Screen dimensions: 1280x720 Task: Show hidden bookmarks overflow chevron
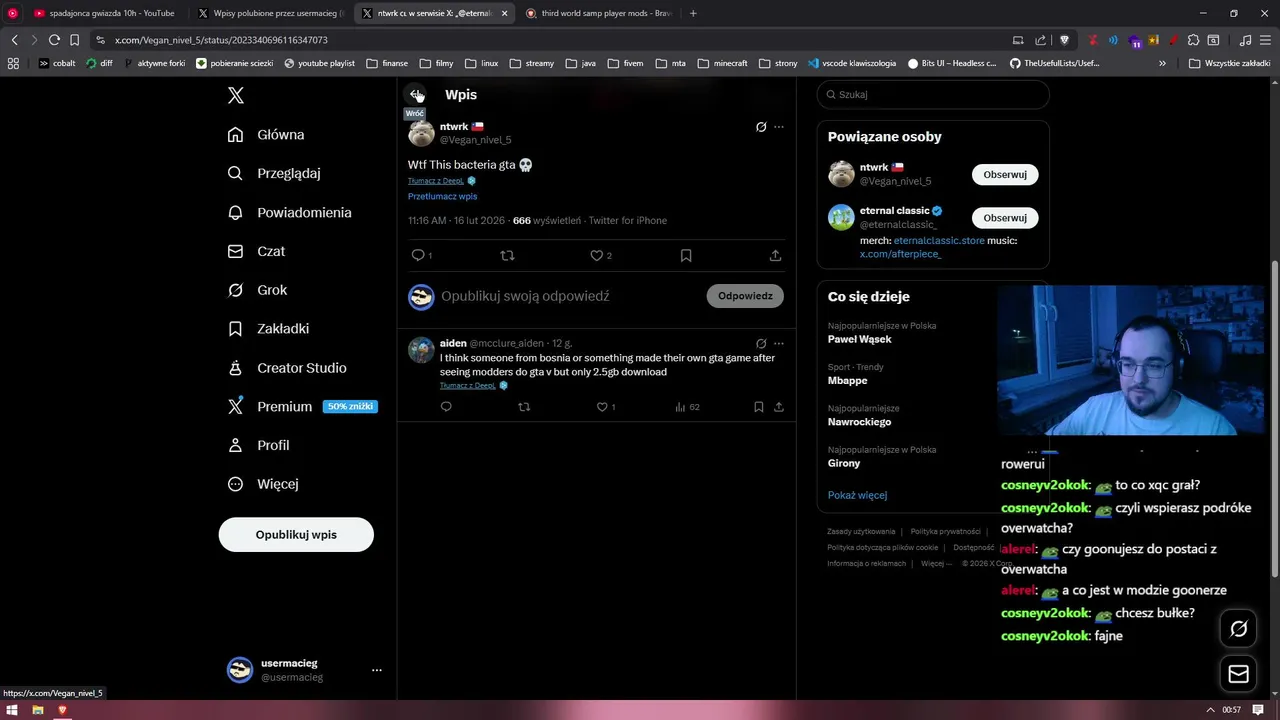pyautogui.click(x=1162, y=63)
